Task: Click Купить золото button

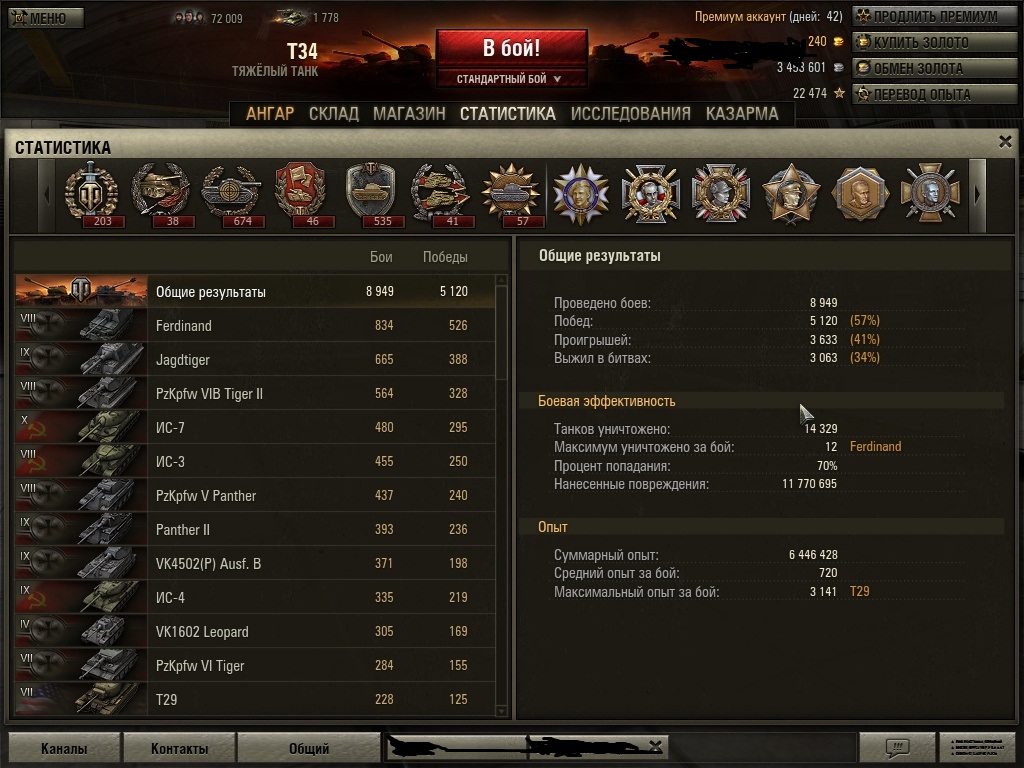Action: tap(934, 42)
